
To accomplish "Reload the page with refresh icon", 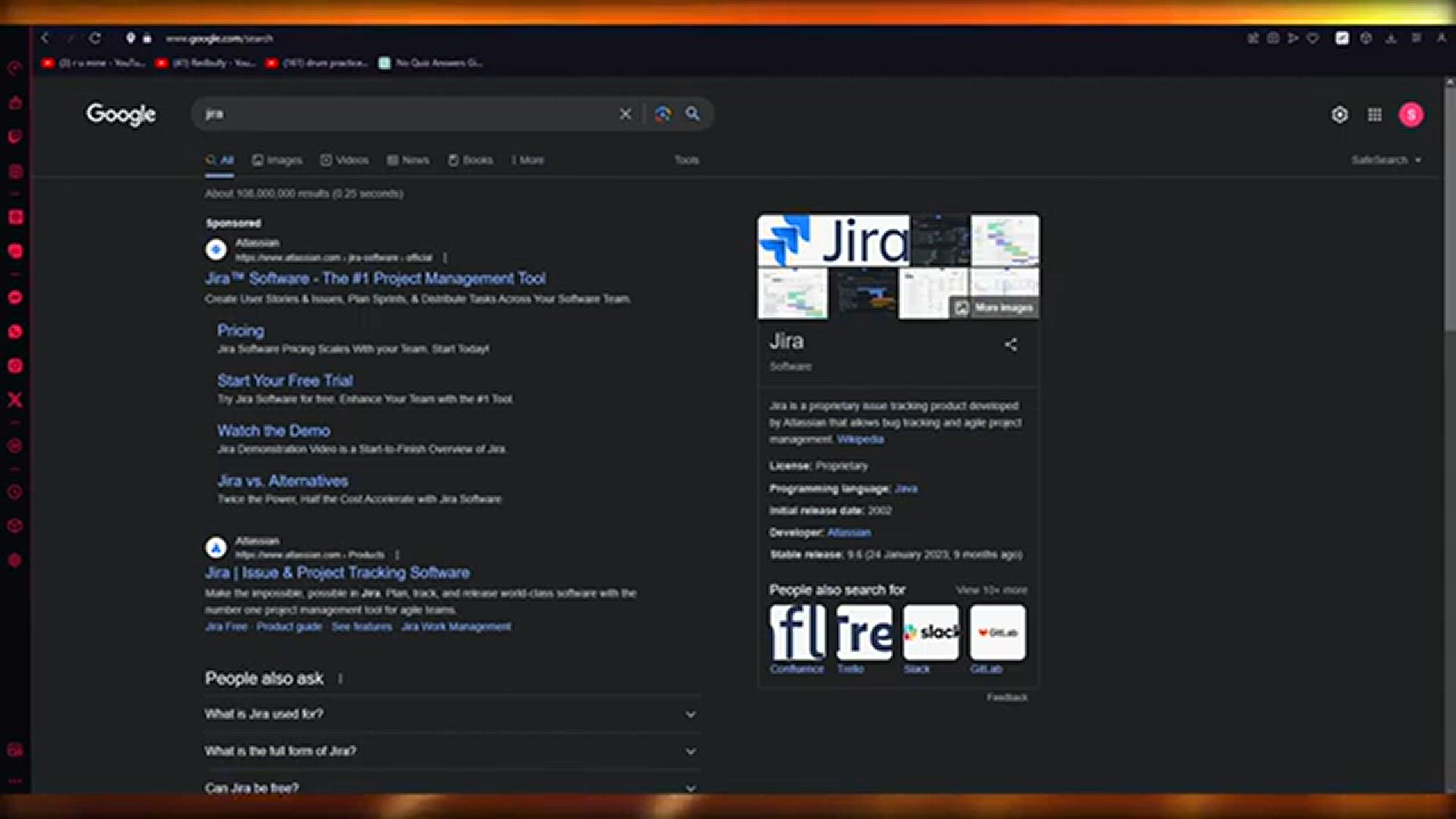I will coord(95,38).
